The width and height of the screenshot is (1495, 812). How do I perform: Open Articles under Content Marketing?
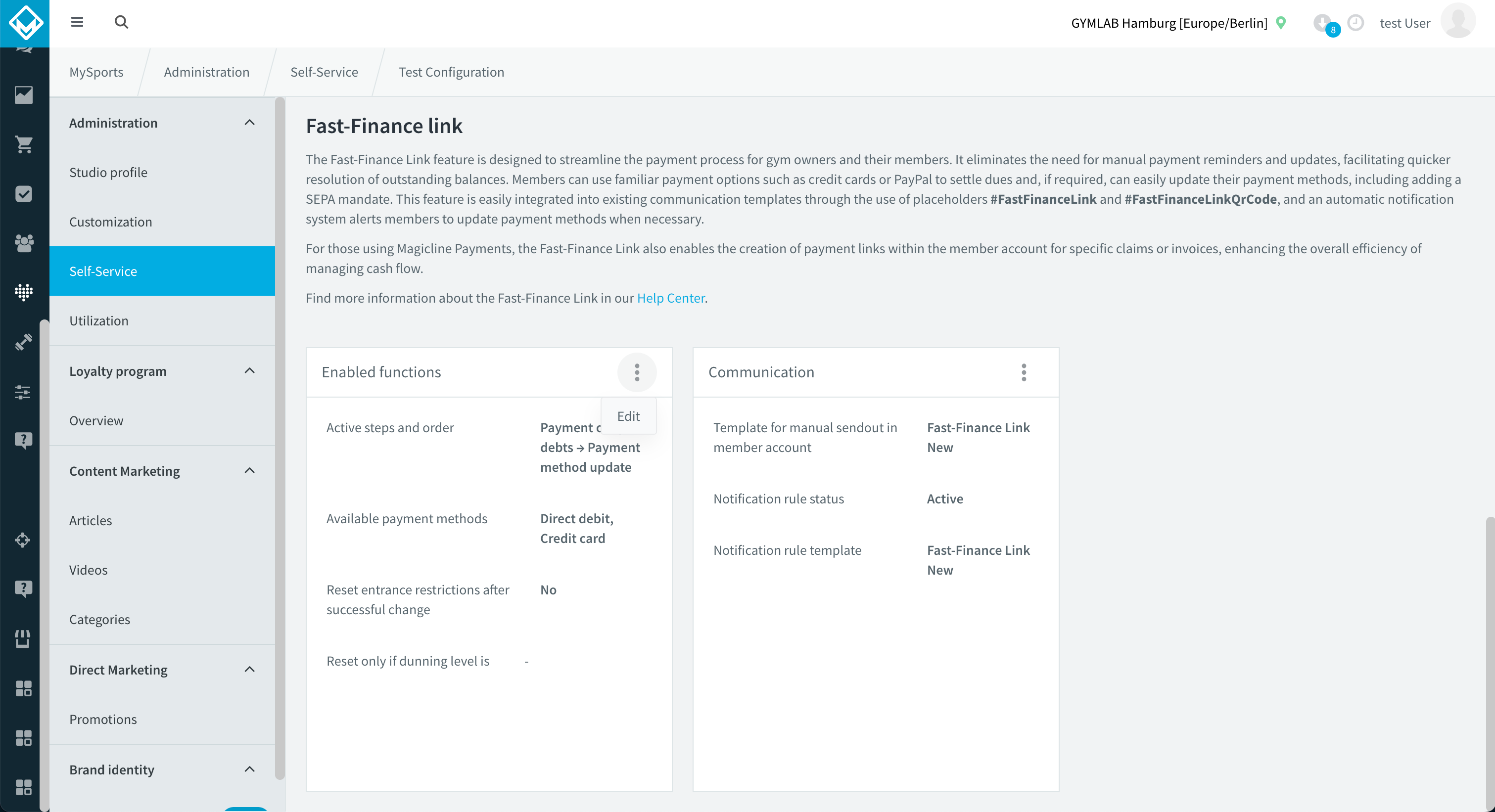pos(162,520)
